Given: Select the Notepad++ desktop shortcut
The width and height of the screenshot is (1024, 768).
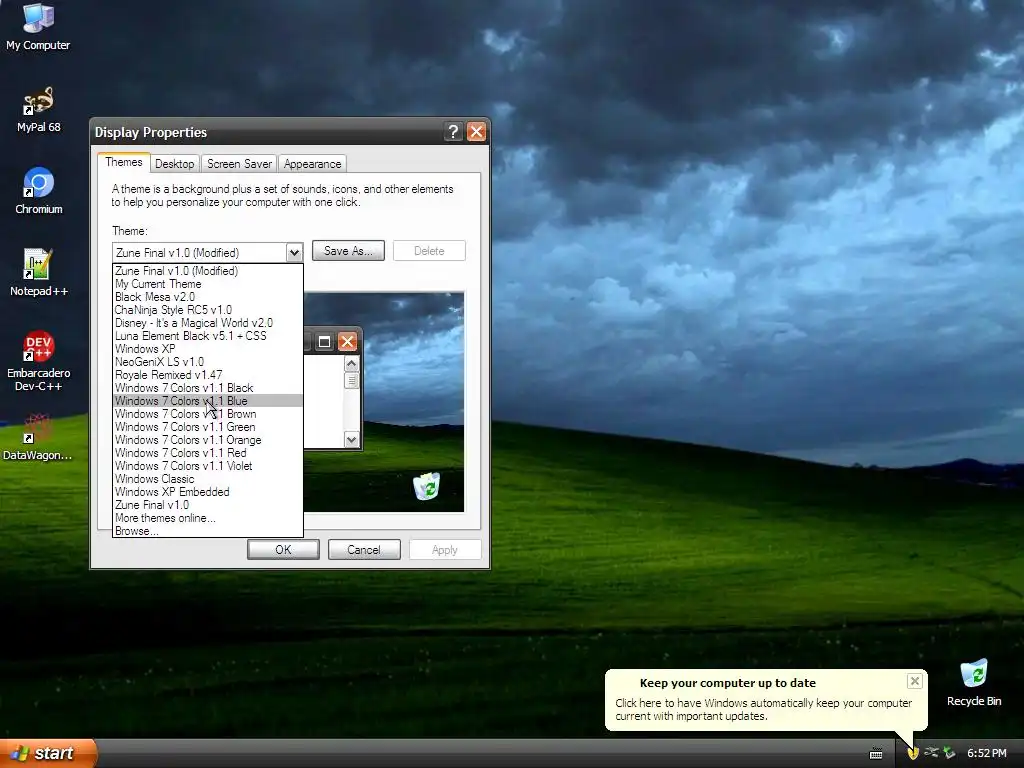Looking at the screenshot, I should (38, 272).
